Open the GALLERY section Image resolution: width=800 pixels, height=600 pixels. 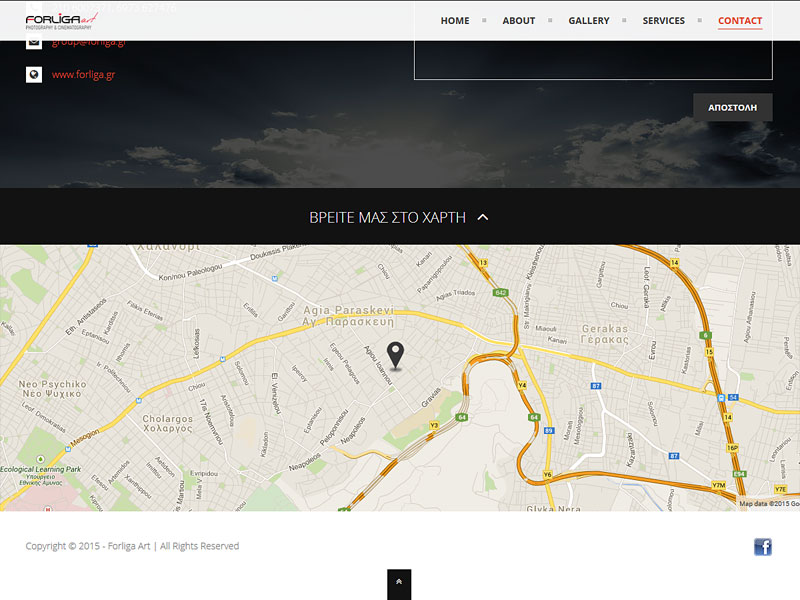(x=589, y=21)
